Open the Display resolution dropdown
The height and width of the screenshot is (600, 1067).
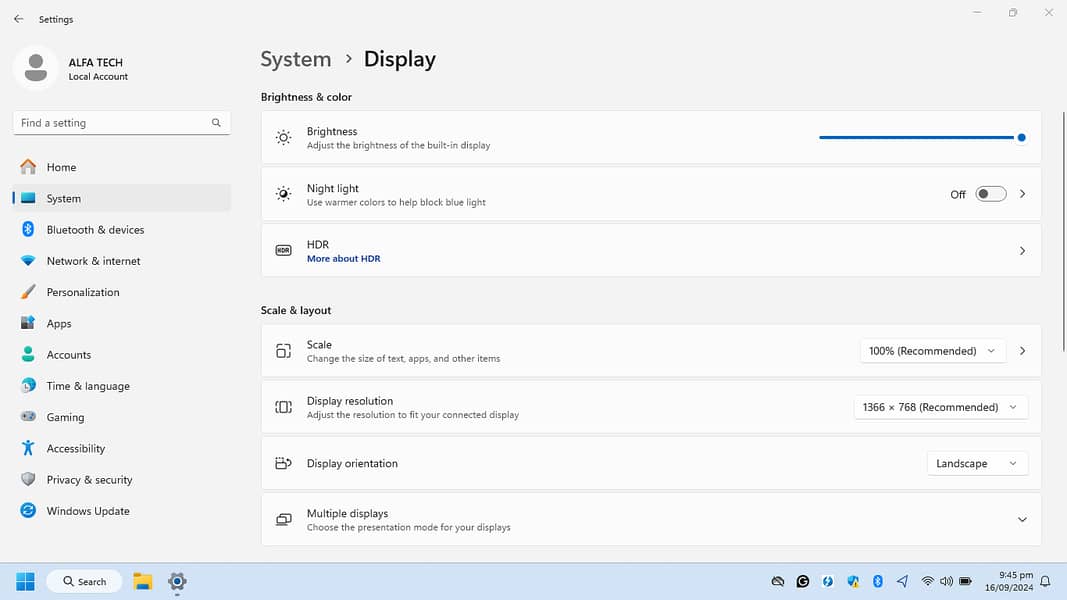click(940, 407)
